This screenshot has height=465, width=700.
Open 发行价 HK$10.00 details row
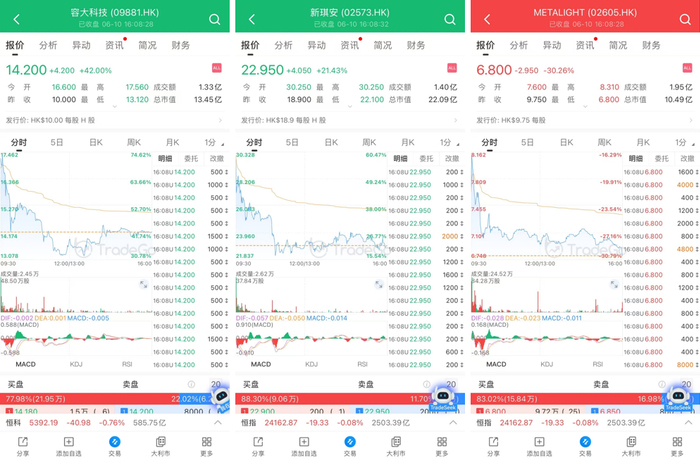(x=115, y=120)
